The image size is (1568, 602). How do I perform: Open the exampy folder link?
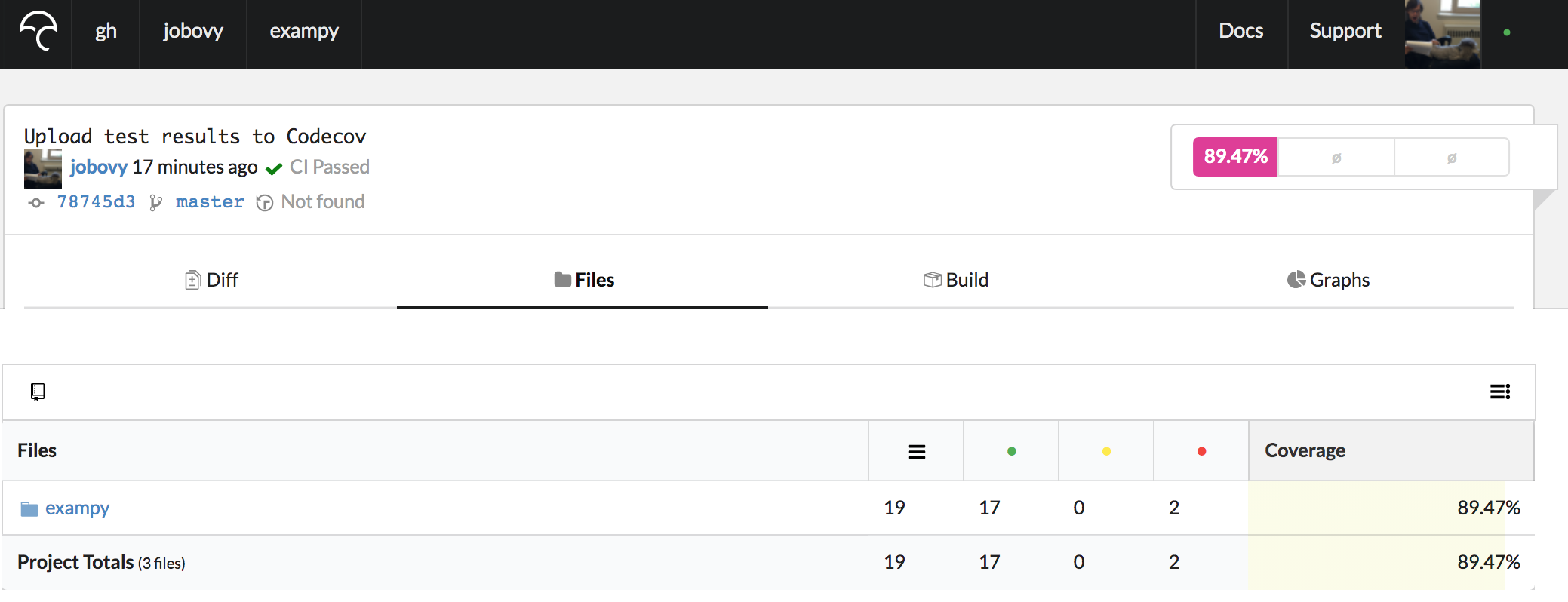click(78, 508)
